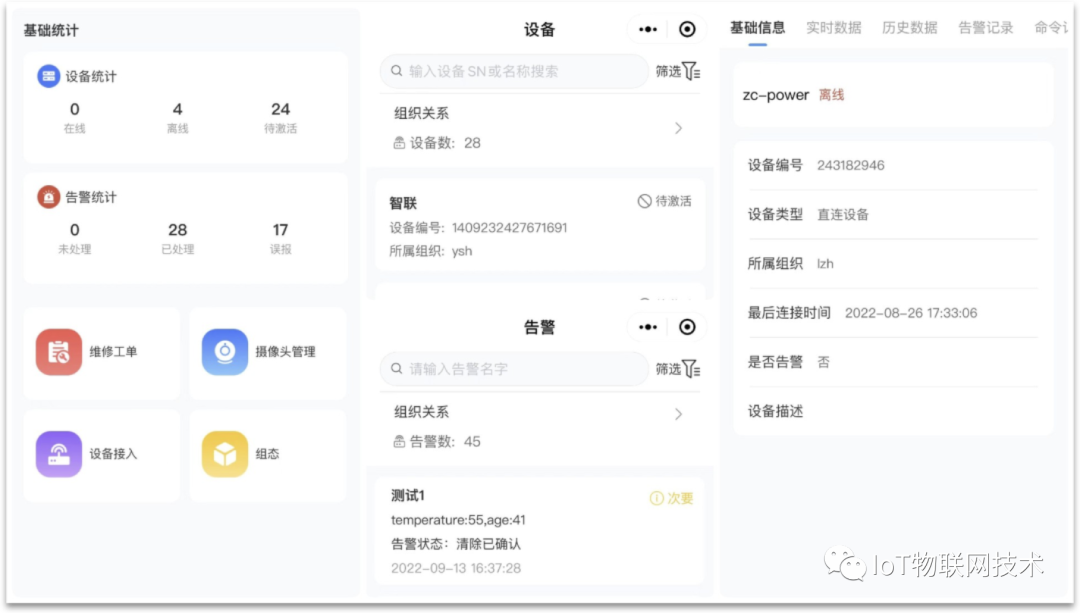Click the 请输入告警名字 input field

pyautogui.click(x=514, y=368)
